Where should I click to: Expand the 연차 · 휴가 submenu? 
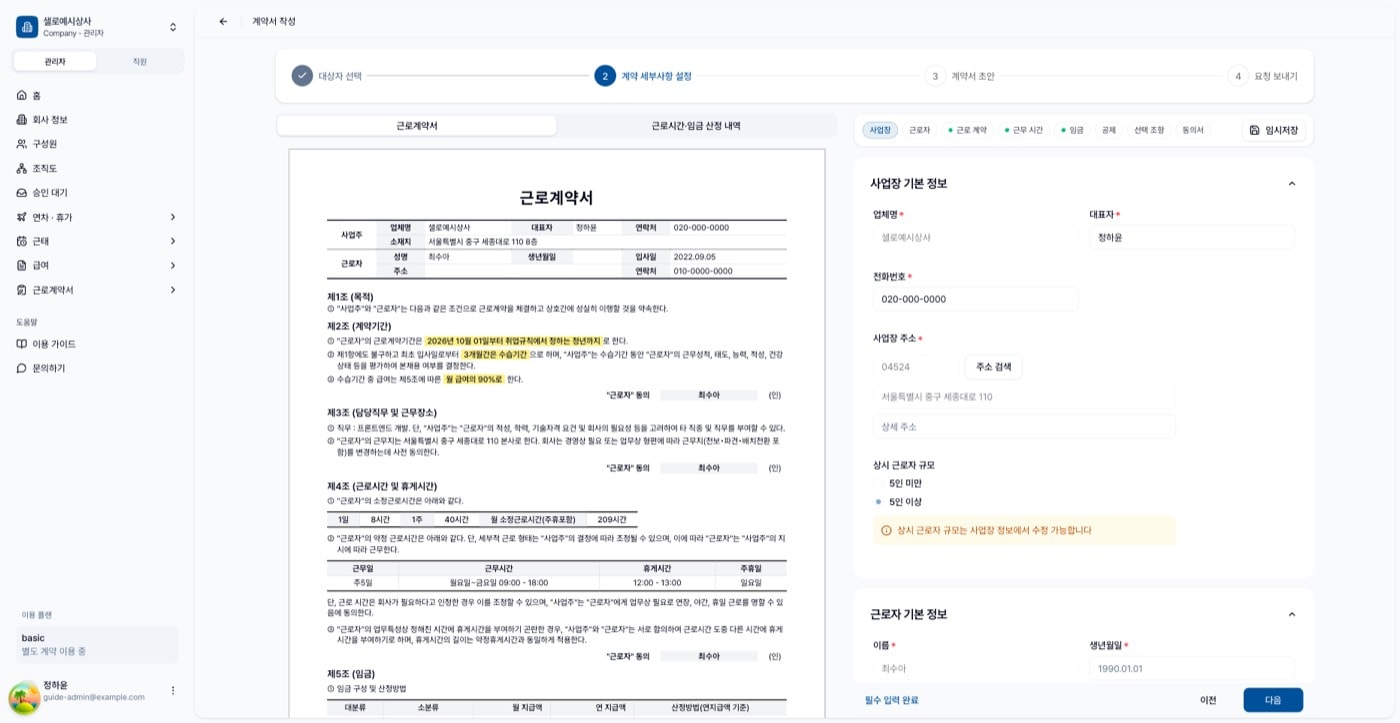pos(98,217)
